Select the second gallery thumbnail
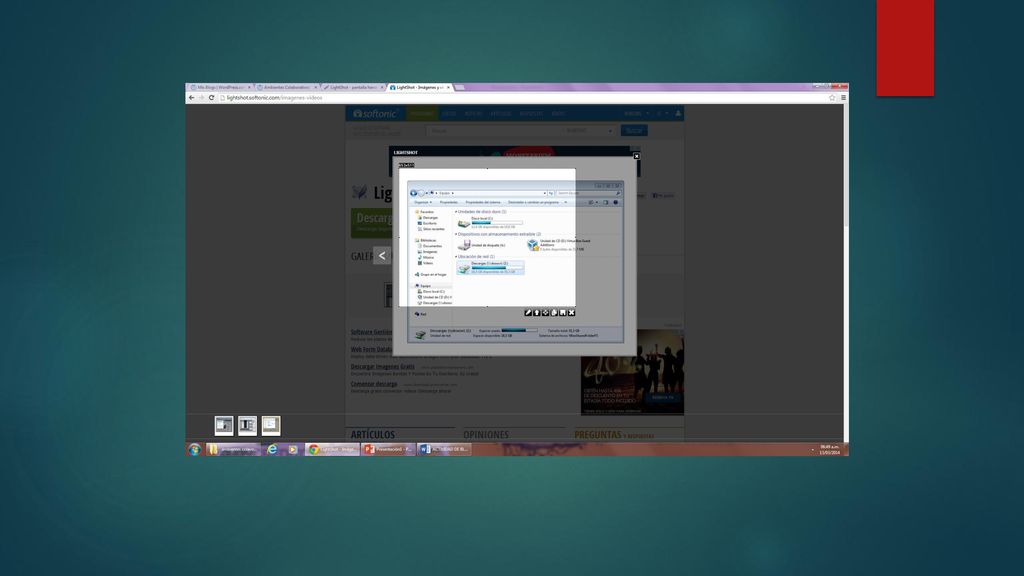The width and height of the screenshot is (1024, 576). click(x=248, y=426)
